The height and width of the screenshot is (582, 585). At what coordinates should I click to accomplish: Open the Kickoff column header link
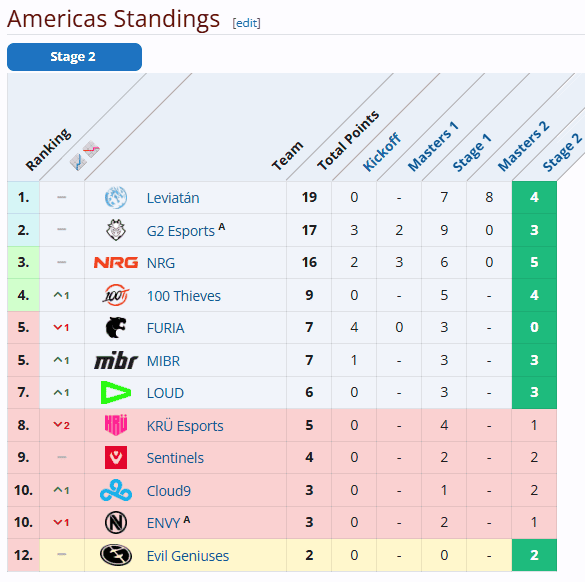tap(382, 152)
